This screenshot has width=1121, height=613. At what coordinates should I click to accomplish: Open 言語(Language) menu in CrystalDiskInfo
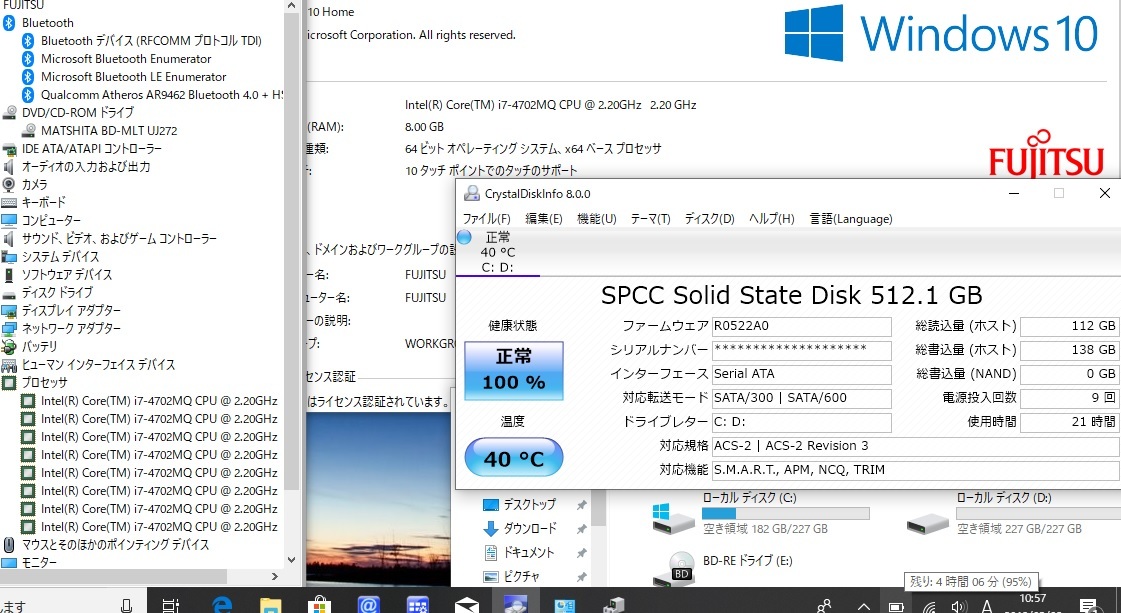[851, 219]
